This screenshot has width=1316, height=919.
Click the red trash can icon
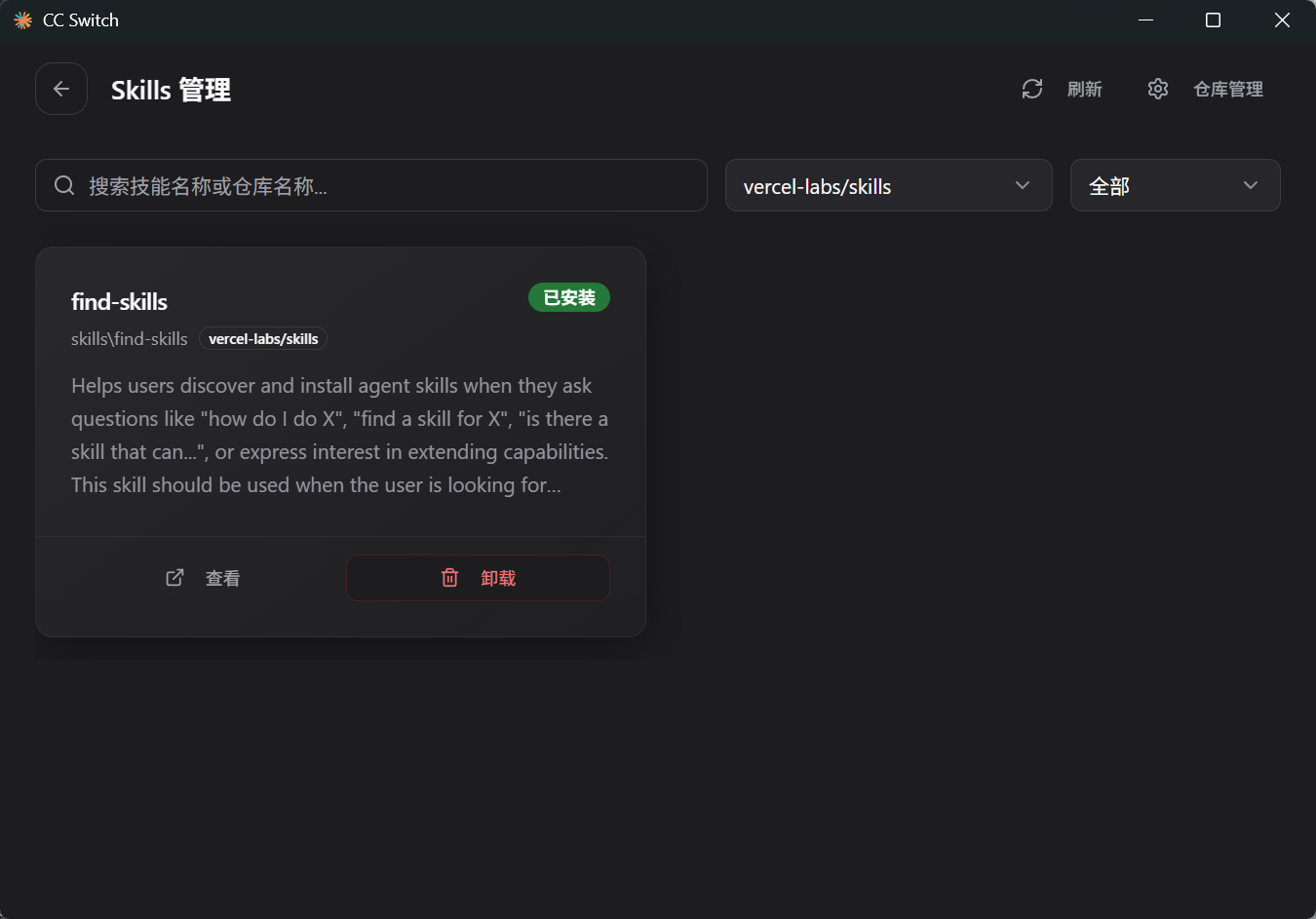(x=449, y=578)
